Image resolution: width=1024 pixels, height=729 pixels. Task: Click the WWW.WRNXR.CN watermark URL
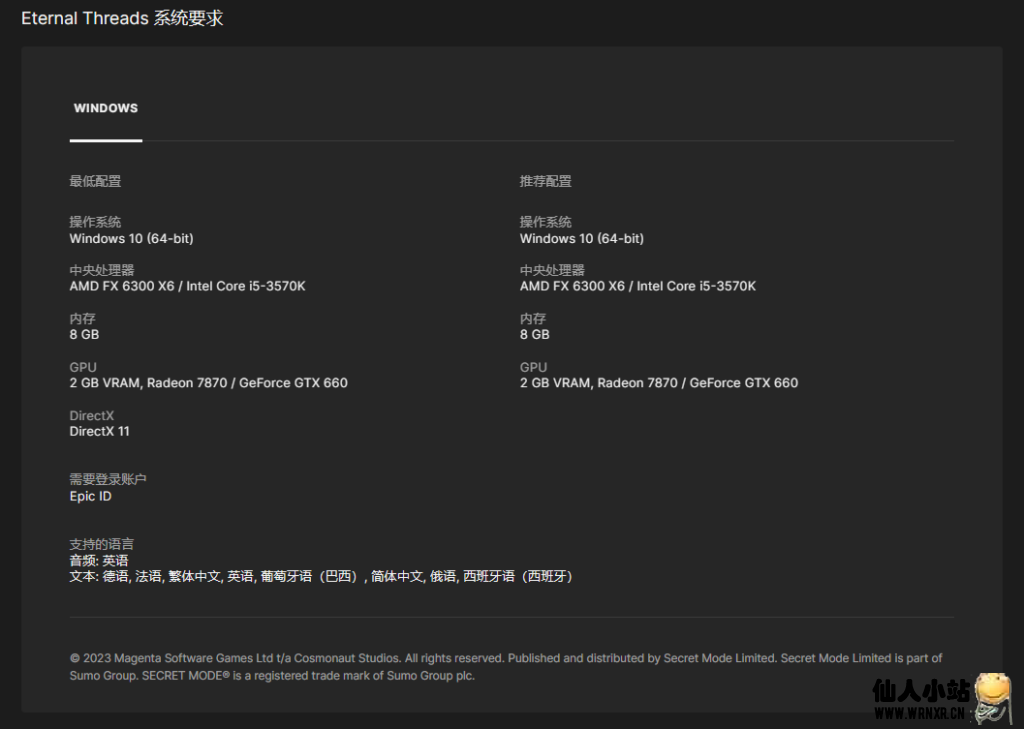919,714
